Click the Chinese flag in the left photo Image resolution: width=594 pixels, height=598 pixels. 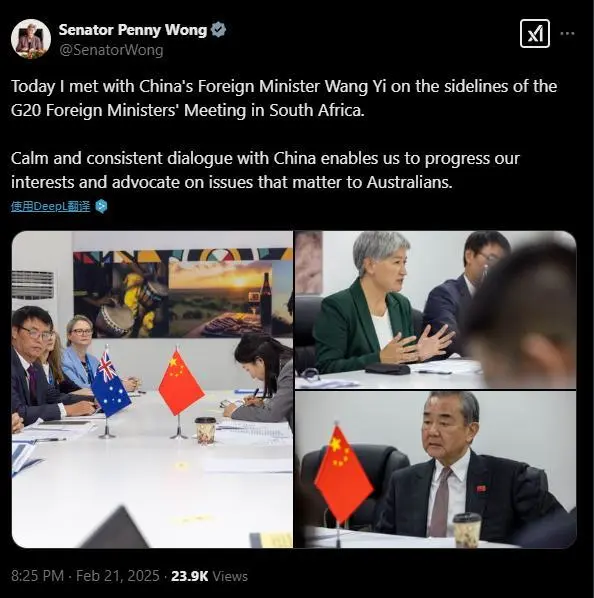[181, 381]
